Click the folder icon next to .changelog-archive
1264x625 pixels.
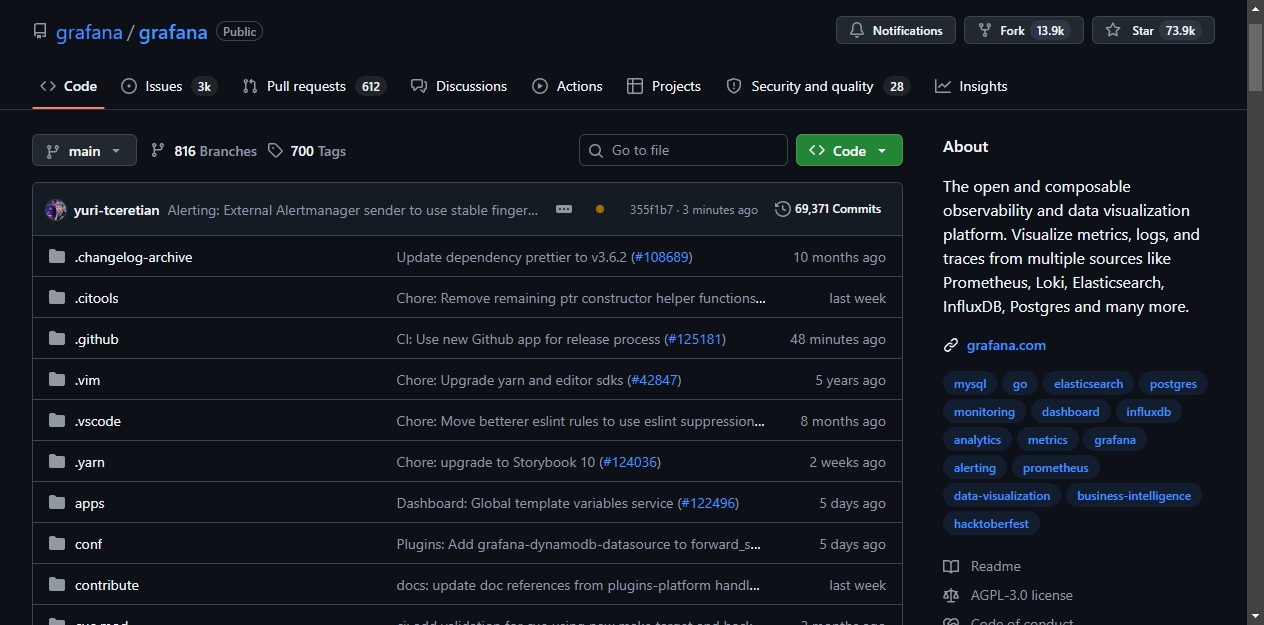pos(57,257)
